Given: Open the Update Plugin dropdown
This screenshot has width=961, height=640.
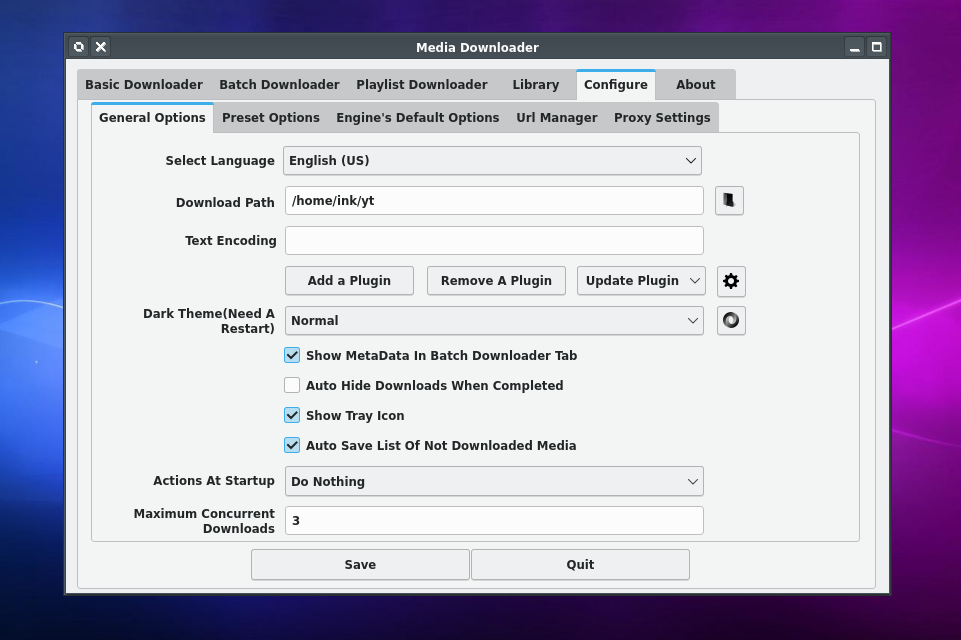Looking at the screenshot, I should (641, 281).
